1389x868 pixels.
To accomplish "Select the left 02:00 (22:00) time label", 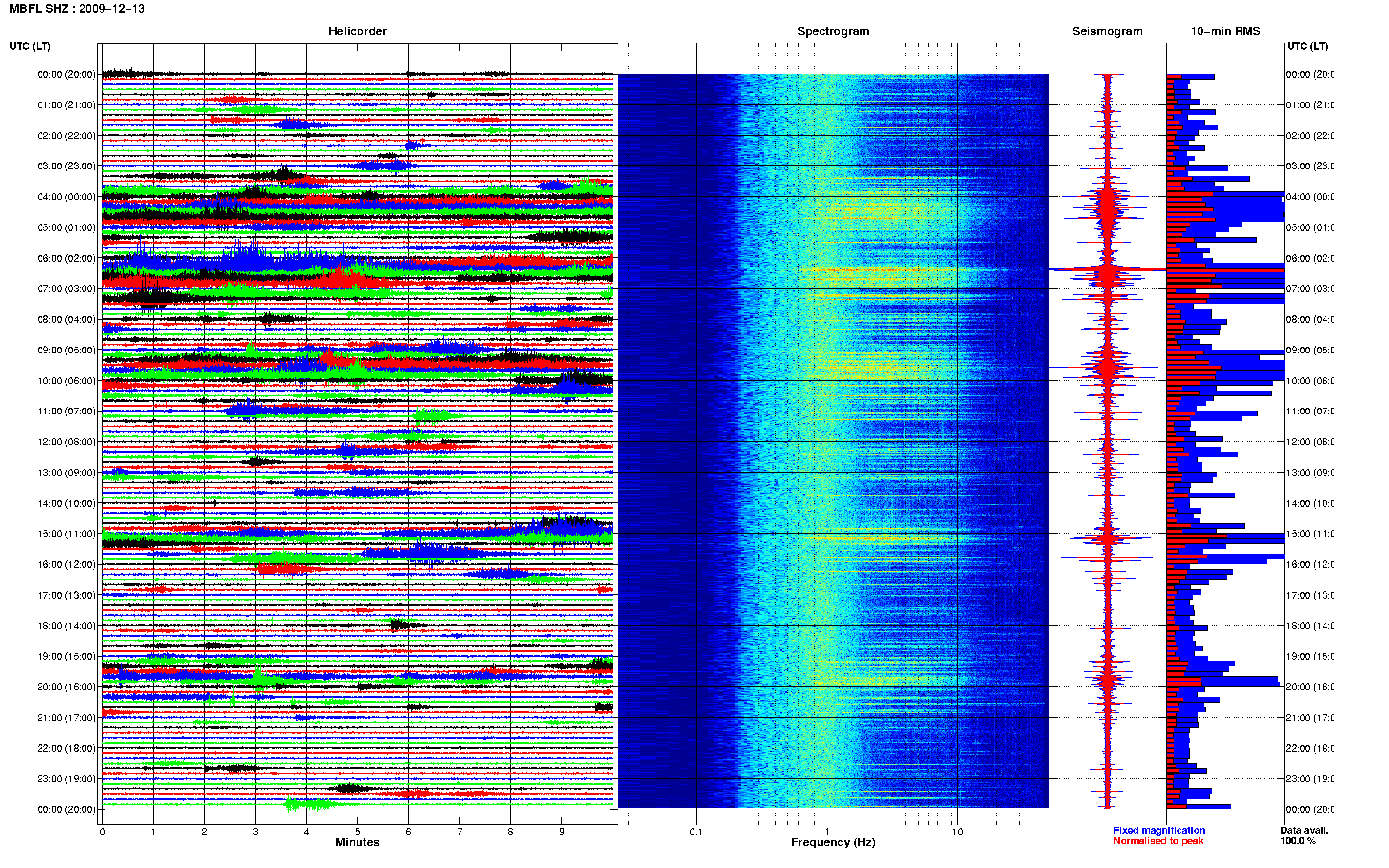I will [66, 136].
